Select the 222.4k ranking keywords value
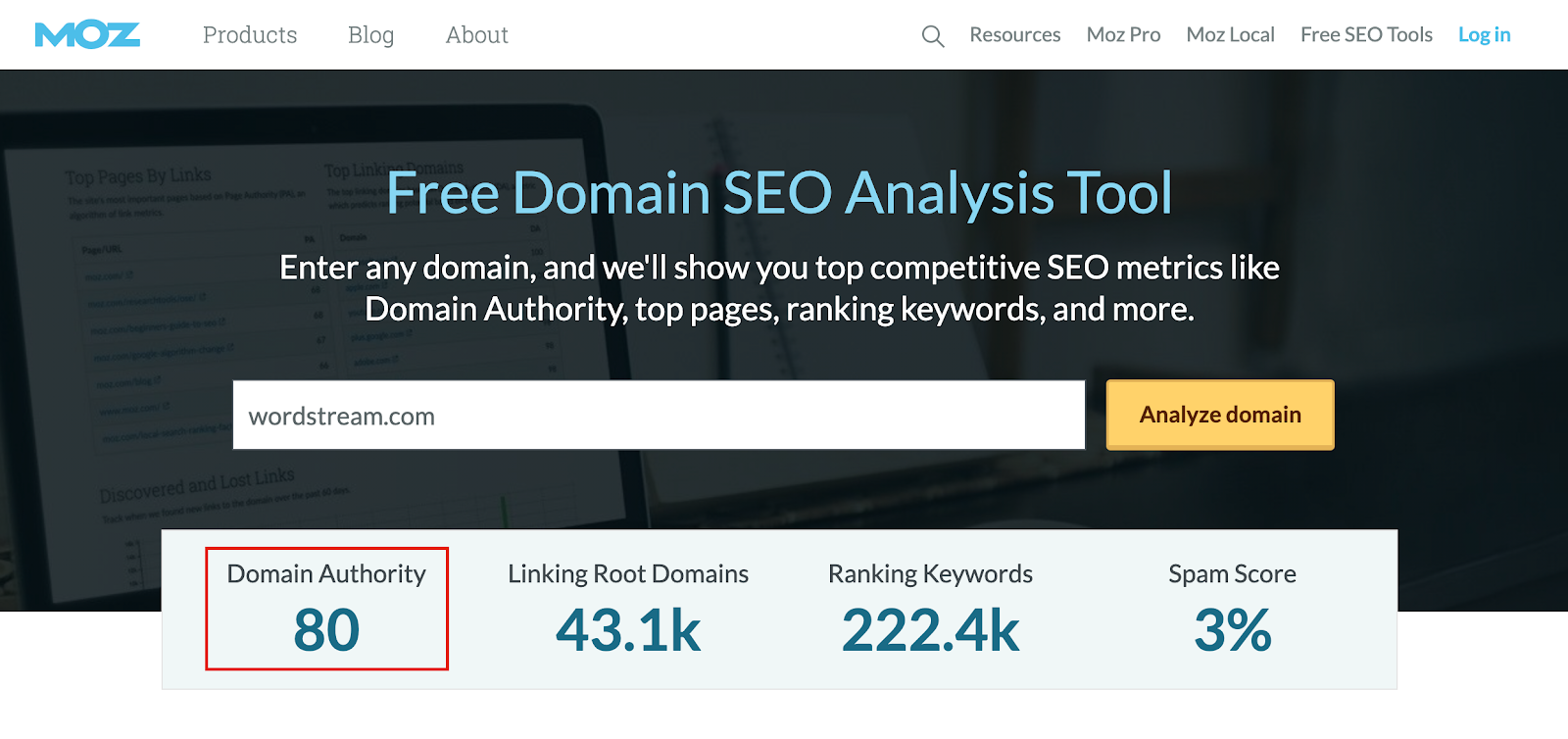Image resolution: width=1568 pixels, height=739 pixels. pos(930,630)
